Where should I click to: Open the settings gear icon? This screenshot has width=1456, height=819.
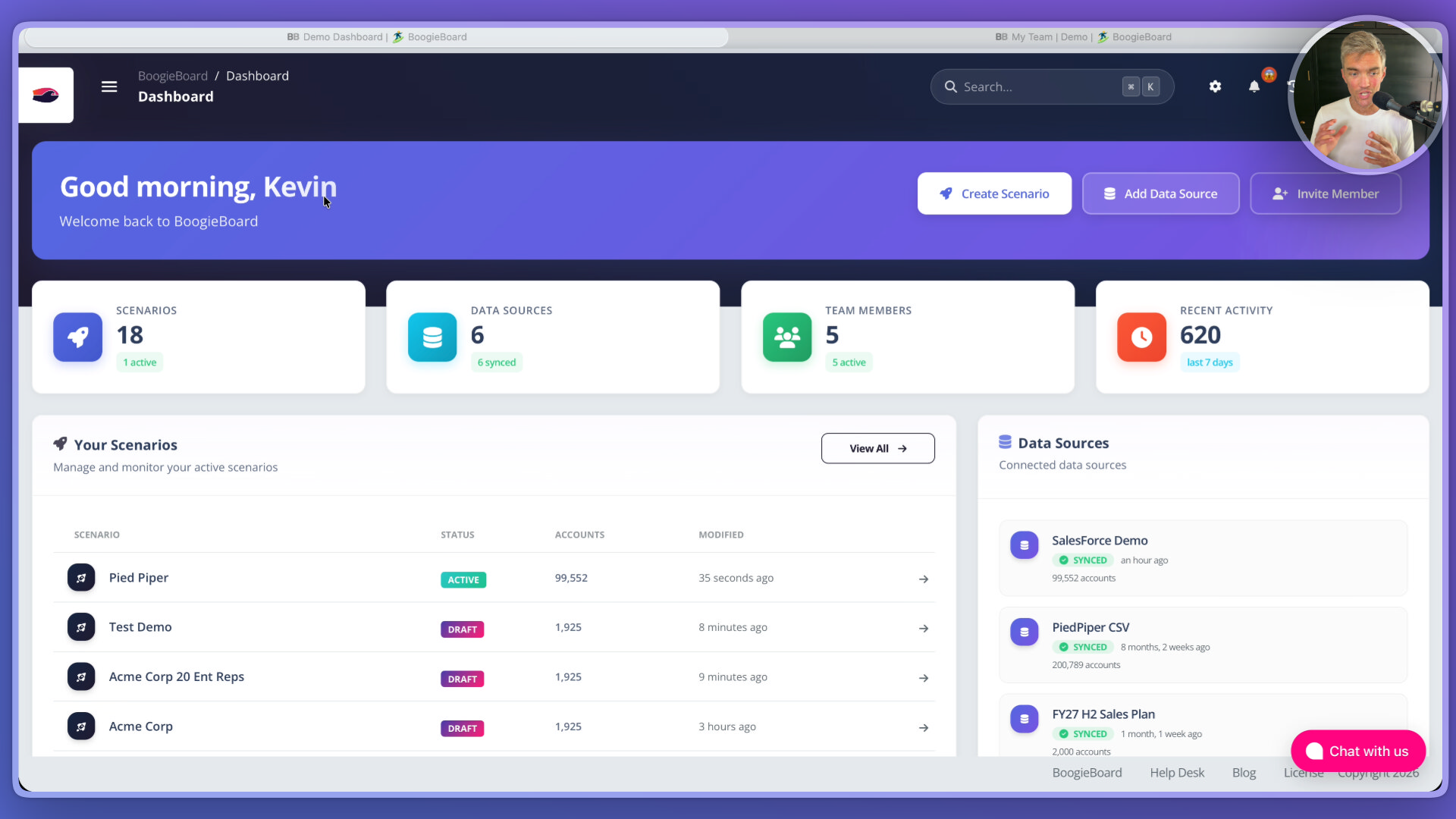(x=1215, y=86)
